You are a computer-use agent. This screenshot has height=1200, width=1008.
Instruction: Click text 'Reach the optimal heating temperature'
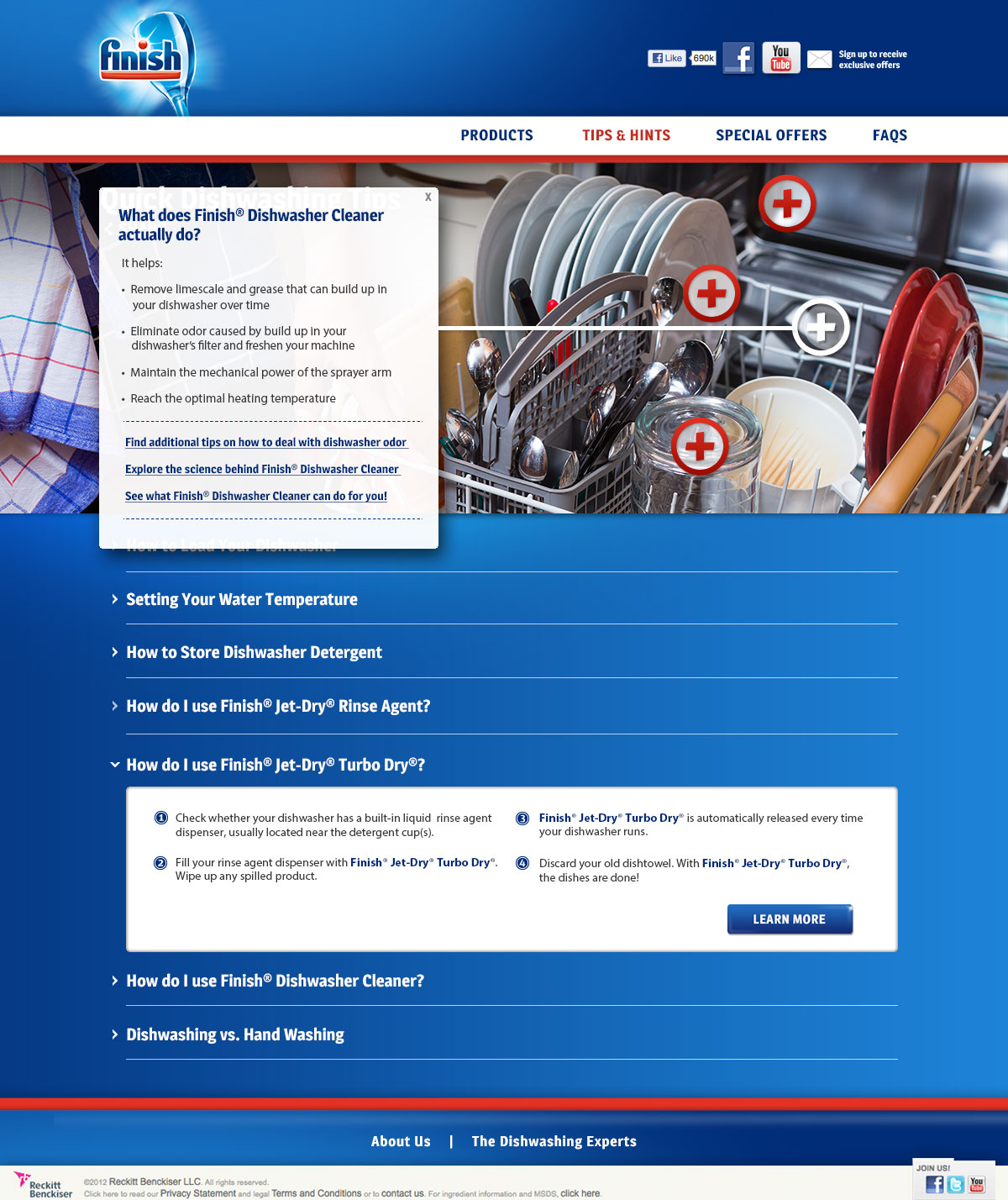coord(233,398)
